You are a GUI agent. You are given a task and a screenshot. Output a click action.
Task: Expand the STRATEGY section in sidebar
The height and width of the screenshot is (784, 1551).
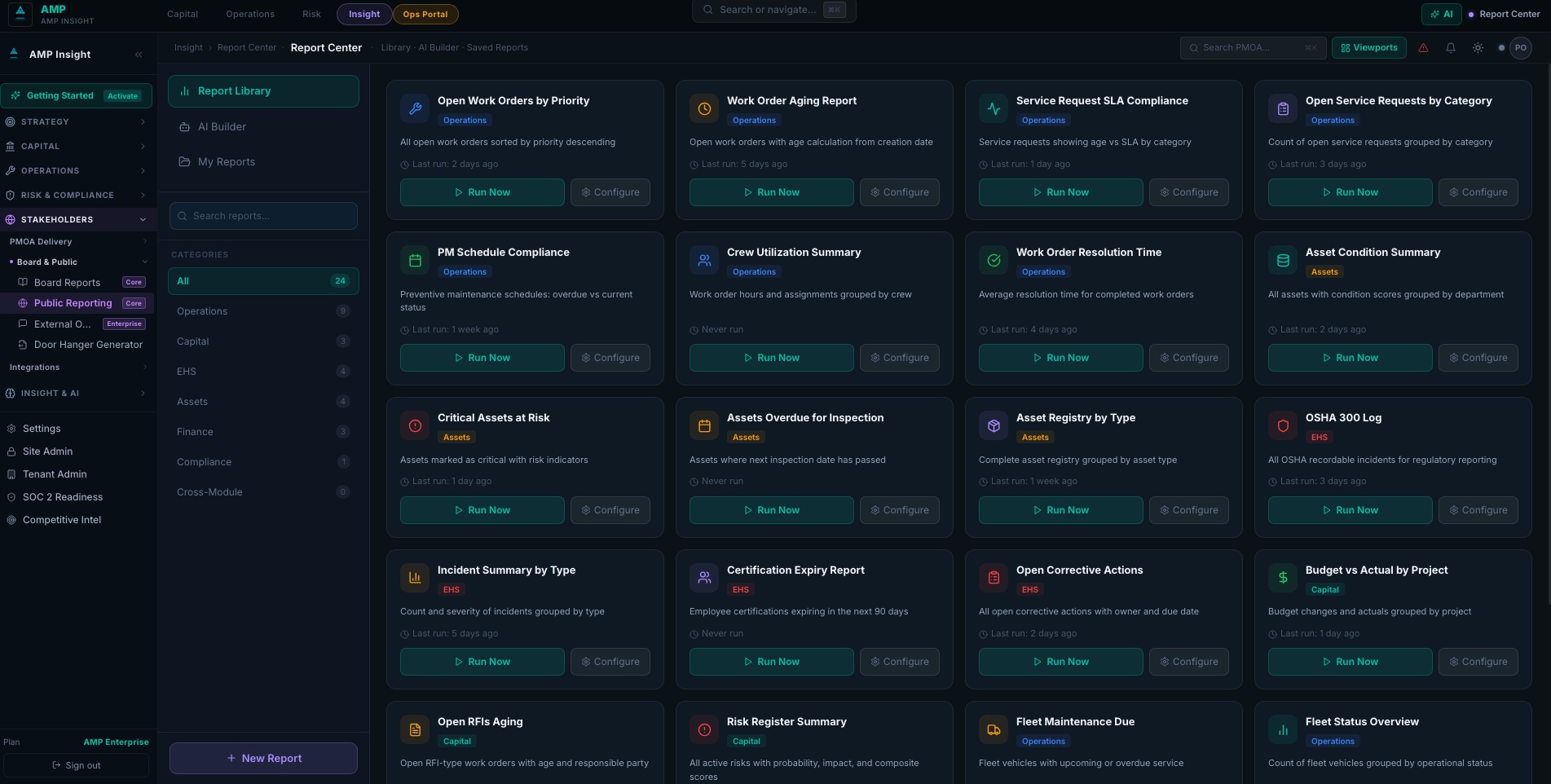pyautogui.click(x=77, y=122)
